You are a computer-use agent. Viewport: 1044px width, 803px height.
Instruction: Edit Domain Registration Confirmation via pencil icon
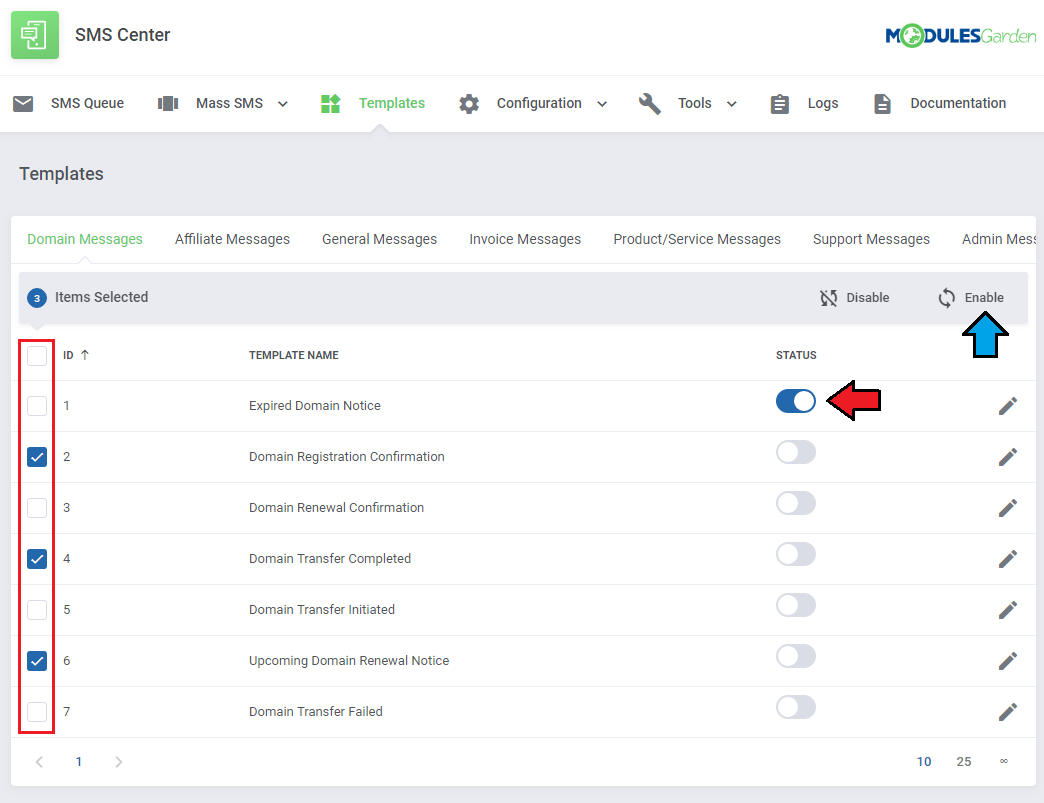(1007, 457)
